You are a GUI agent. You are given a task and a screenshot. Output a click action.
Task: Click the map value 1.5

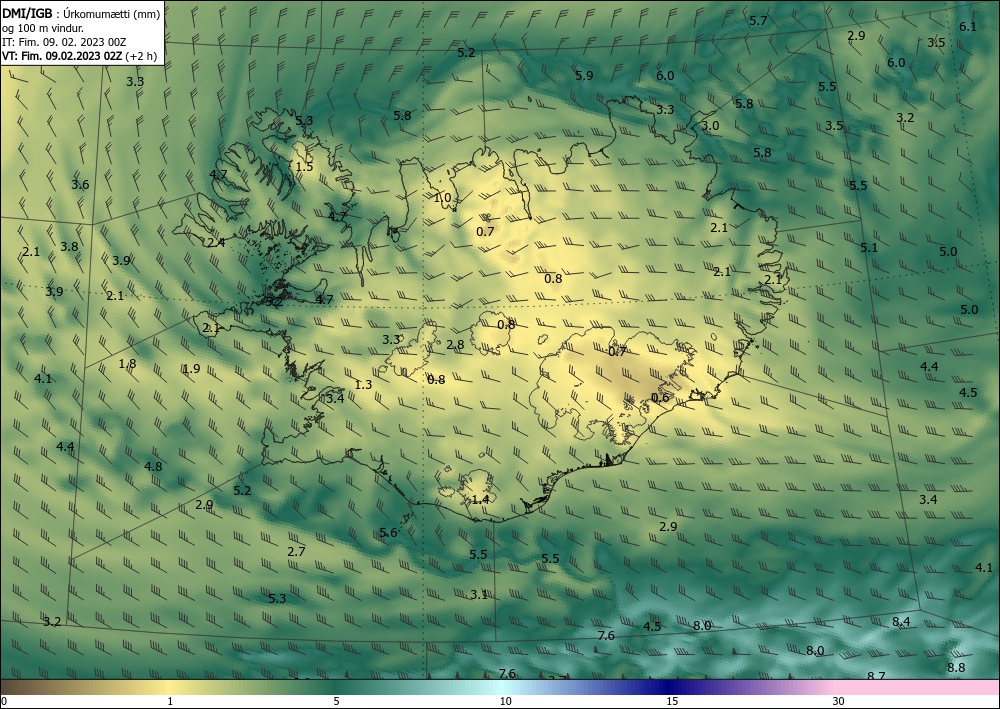click(x=305, y=166)
